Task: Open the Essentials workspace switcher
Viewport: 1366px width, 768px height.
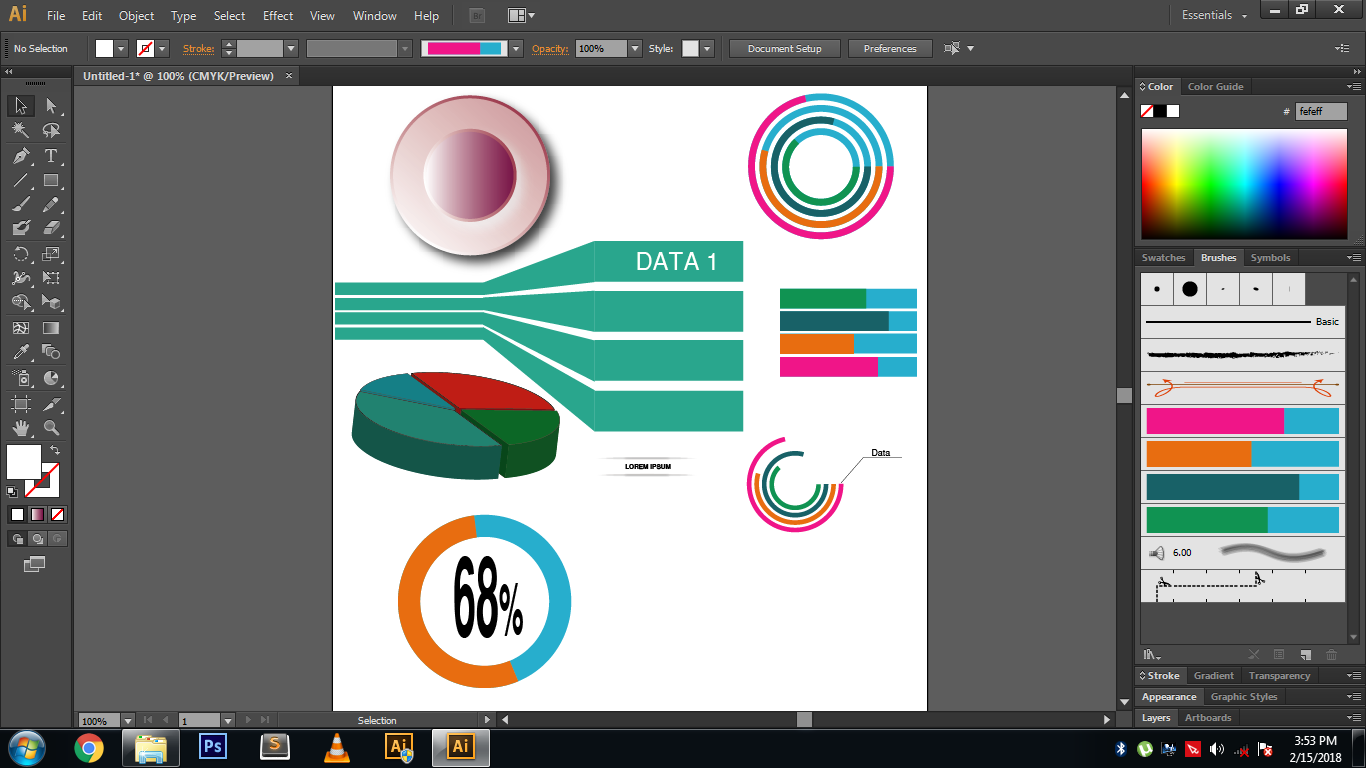Action: pos(1214,15)
